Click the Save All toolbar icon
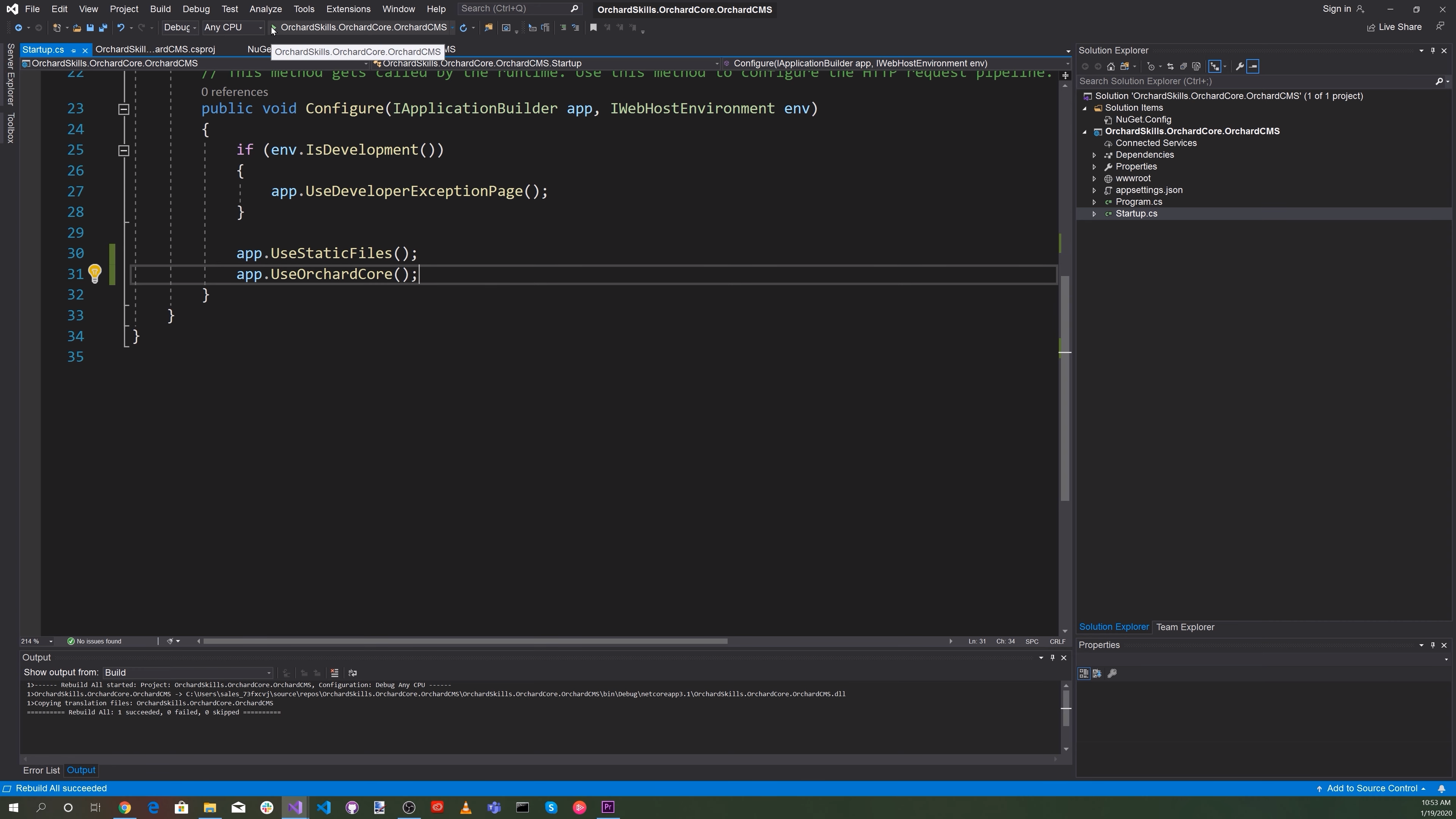The height and width of the screenshot is (819, 1456). point(103,28)
